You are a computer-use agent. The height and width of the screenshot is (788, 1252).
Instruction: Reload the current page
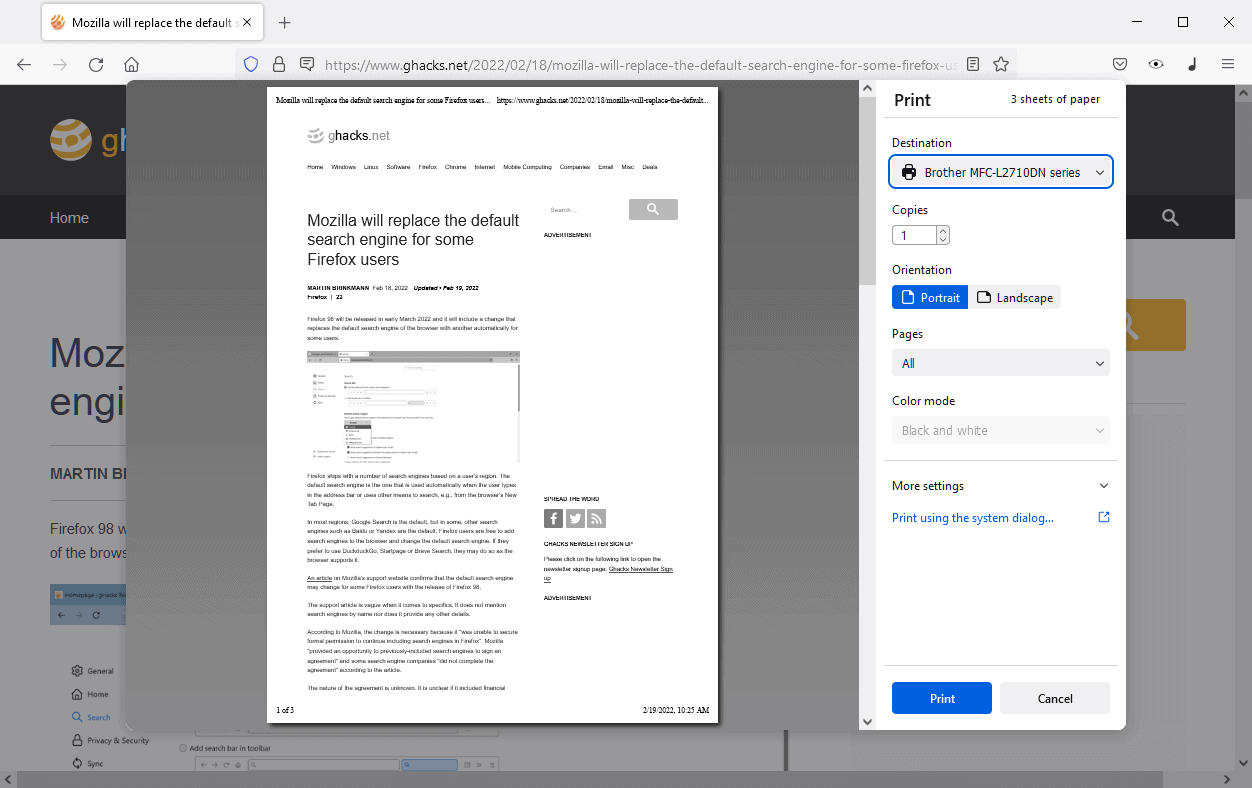95,63
